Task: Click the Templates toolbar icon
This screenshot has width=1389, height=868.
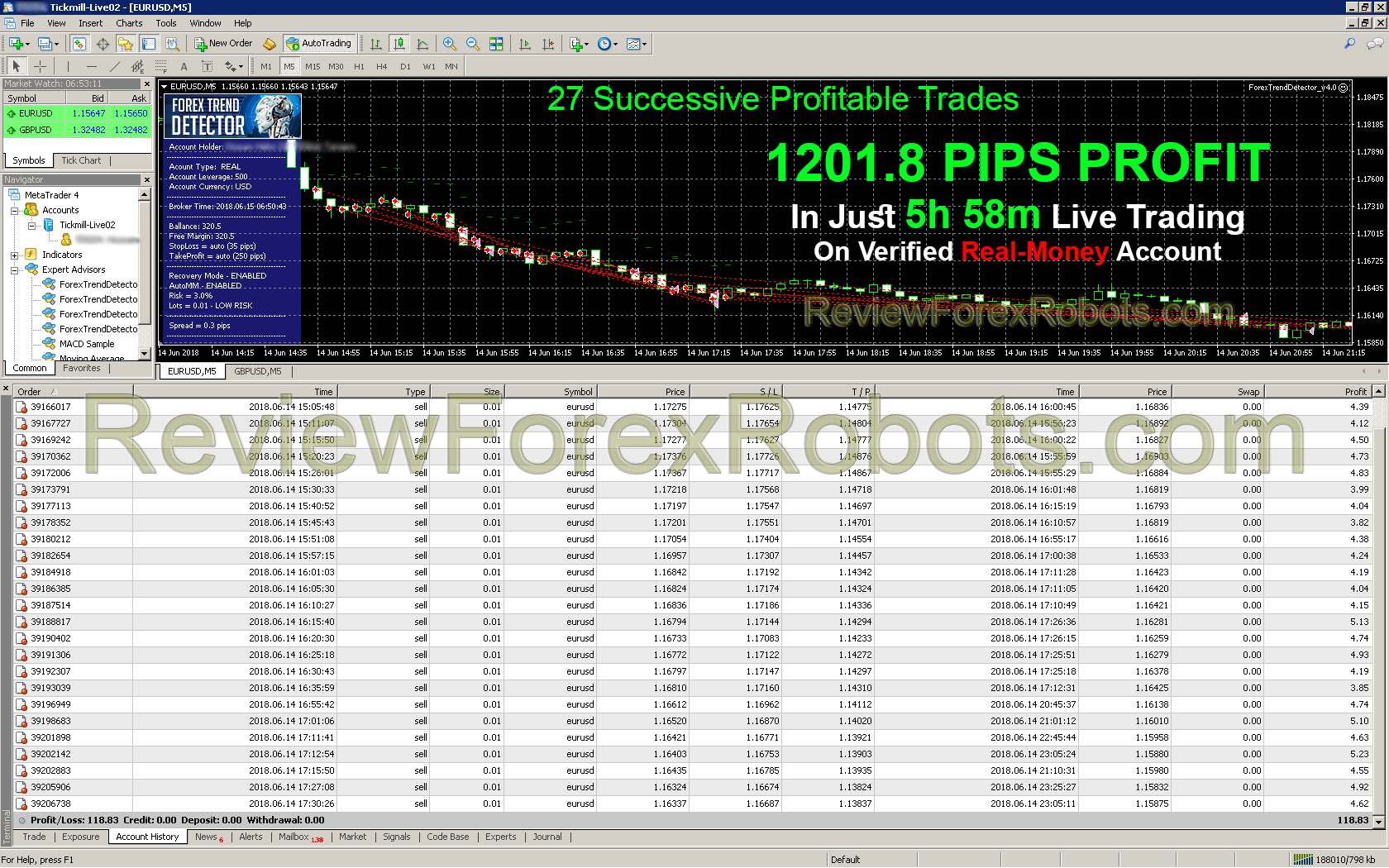Action: click(633, 44)
